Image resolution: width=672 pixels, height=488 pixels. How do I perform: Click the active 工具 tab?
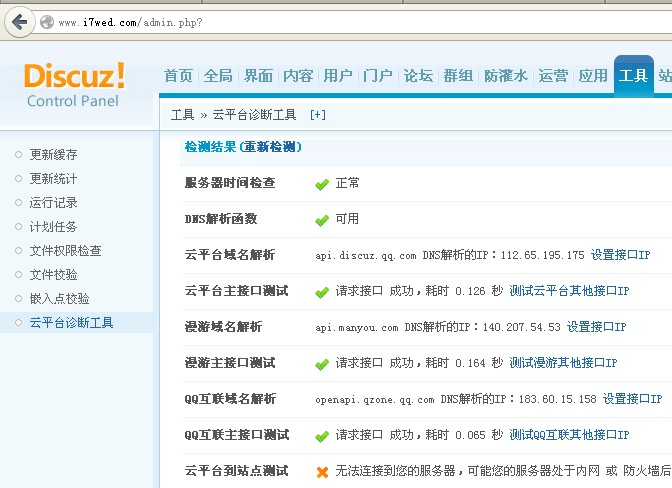tap(633, 76)
